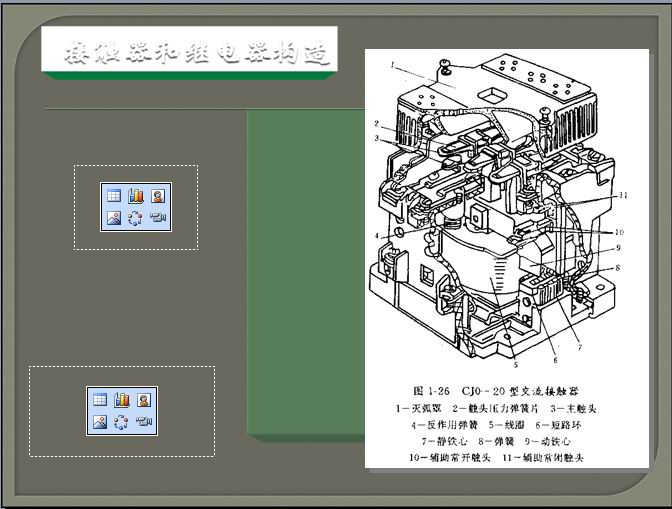
Task: Click Insert Diagram icon in upper placeholder
Action: [136, 218]
